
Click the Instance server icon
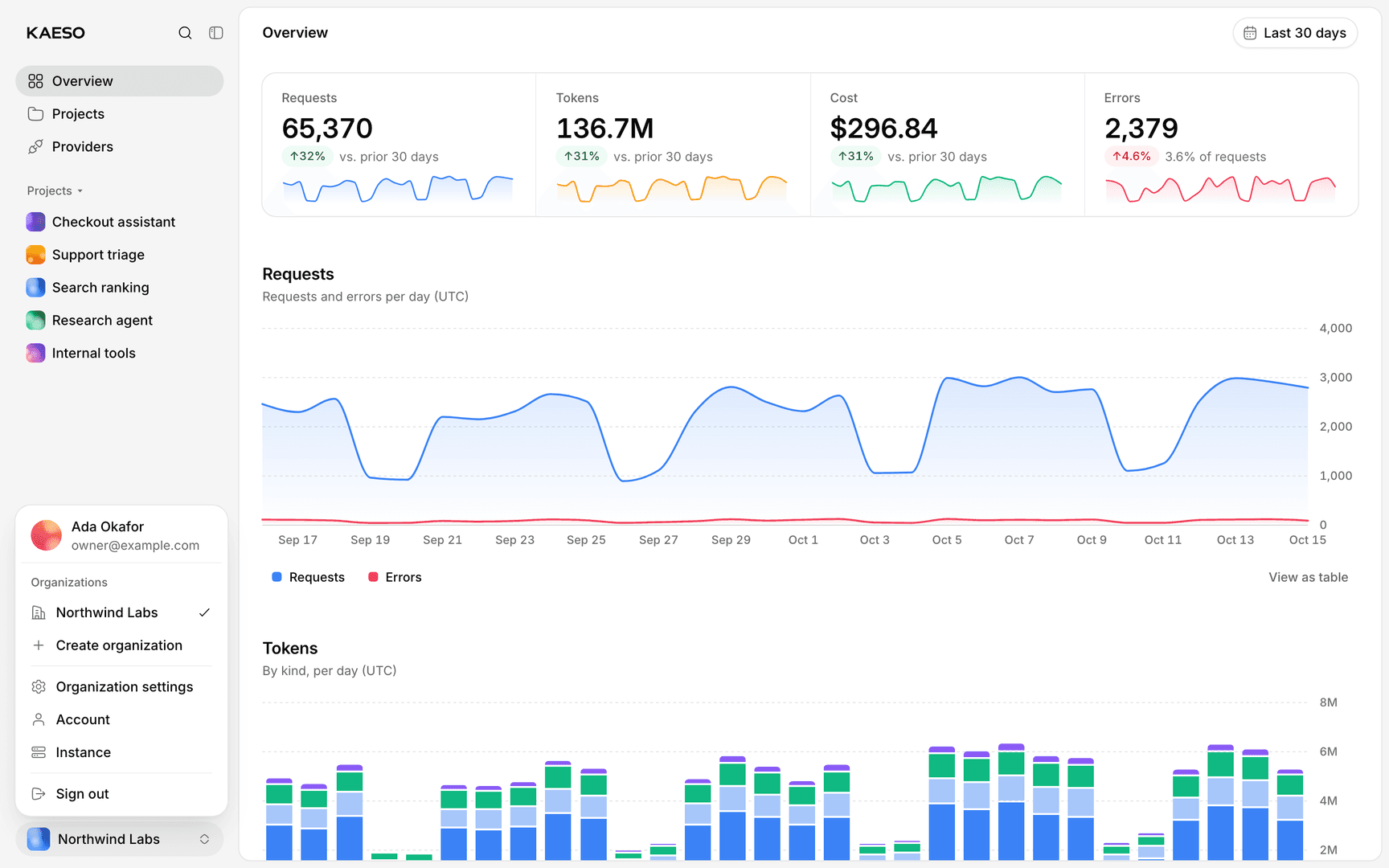pos(39,753)
